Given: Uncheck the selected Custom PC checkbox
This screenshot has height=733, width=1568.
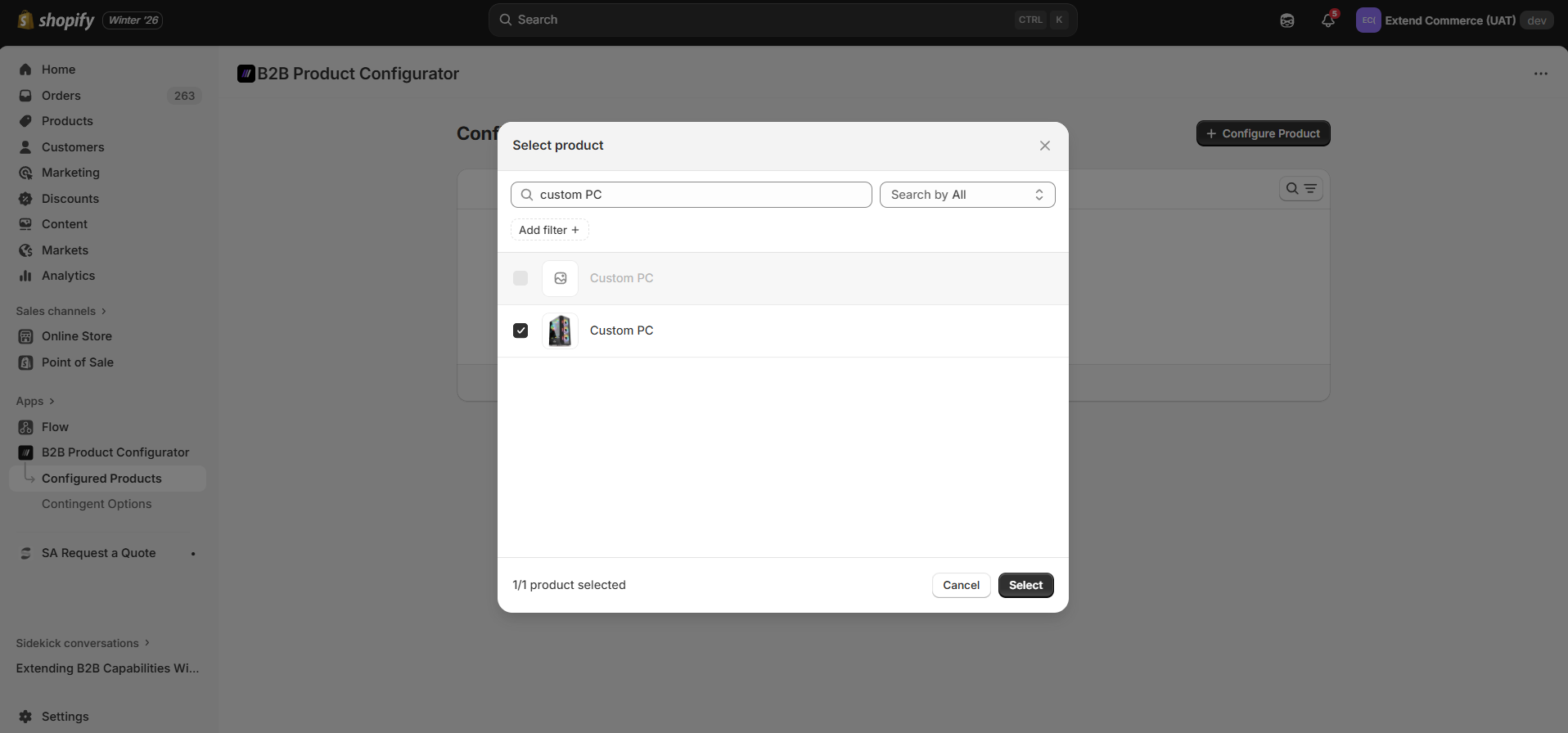Looking at the screenshot, I should [x=520, y=331].
